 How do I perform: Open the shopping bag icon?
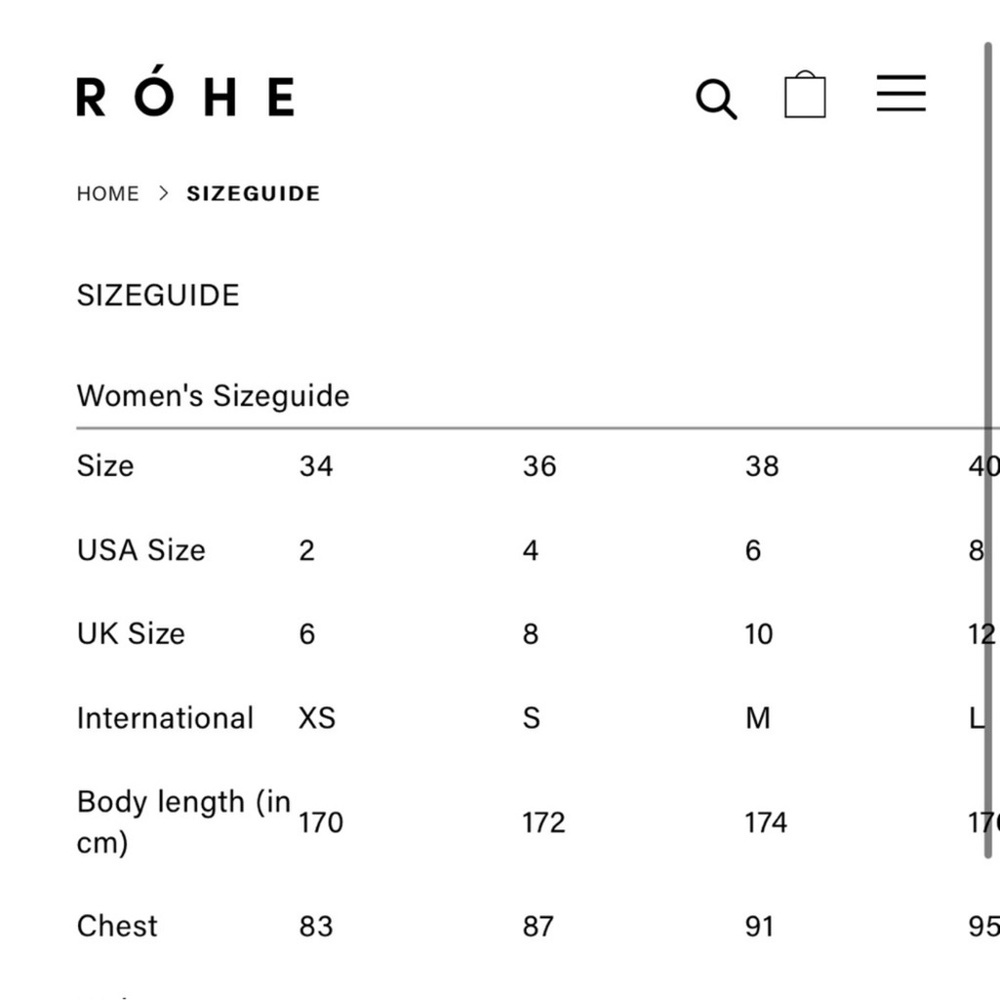tap(805, 94)
